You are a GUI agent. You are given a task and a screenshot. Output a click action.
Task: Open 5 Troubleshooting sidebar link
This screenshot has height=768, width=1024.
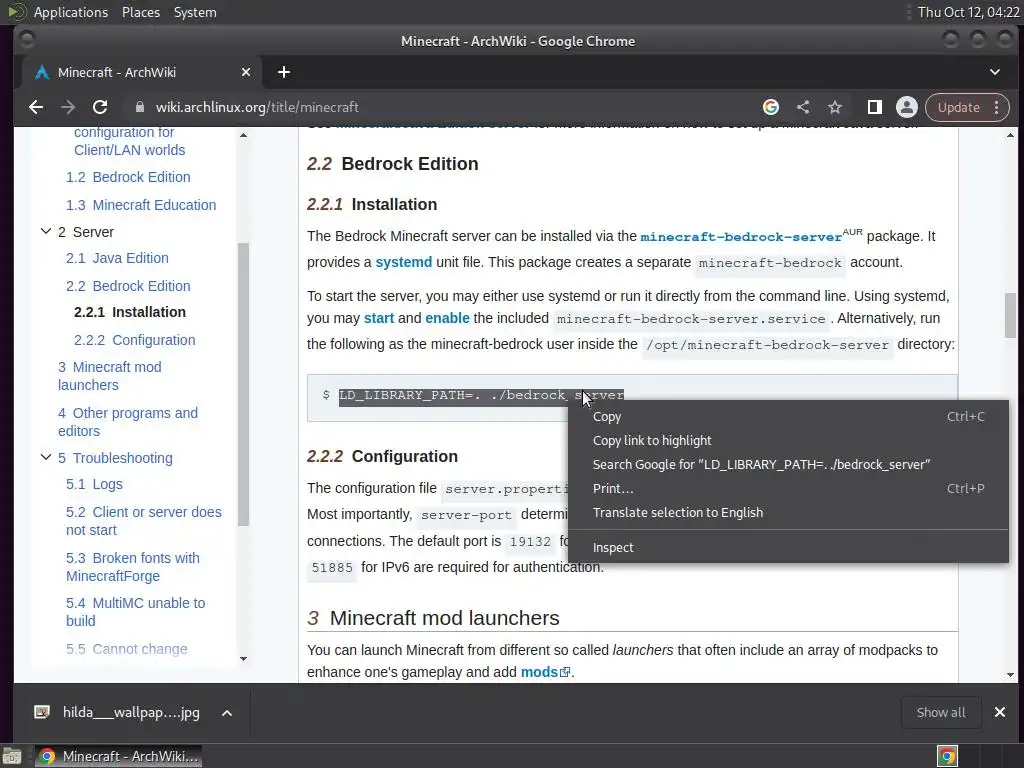click(116, 458)
